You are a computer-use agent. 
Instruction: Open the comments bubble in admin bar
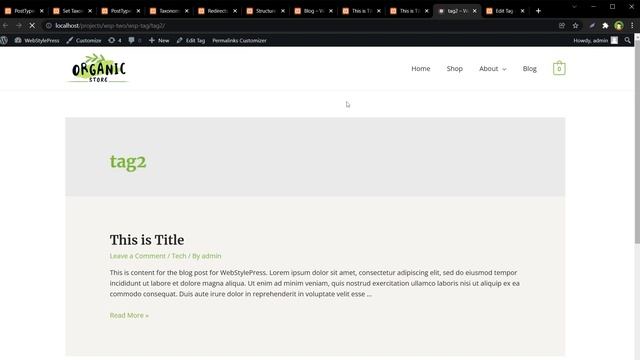click(135, 40)
